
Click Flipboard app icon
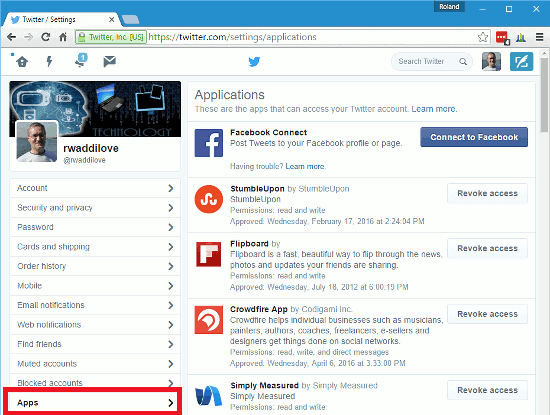[x=209, y=254]
